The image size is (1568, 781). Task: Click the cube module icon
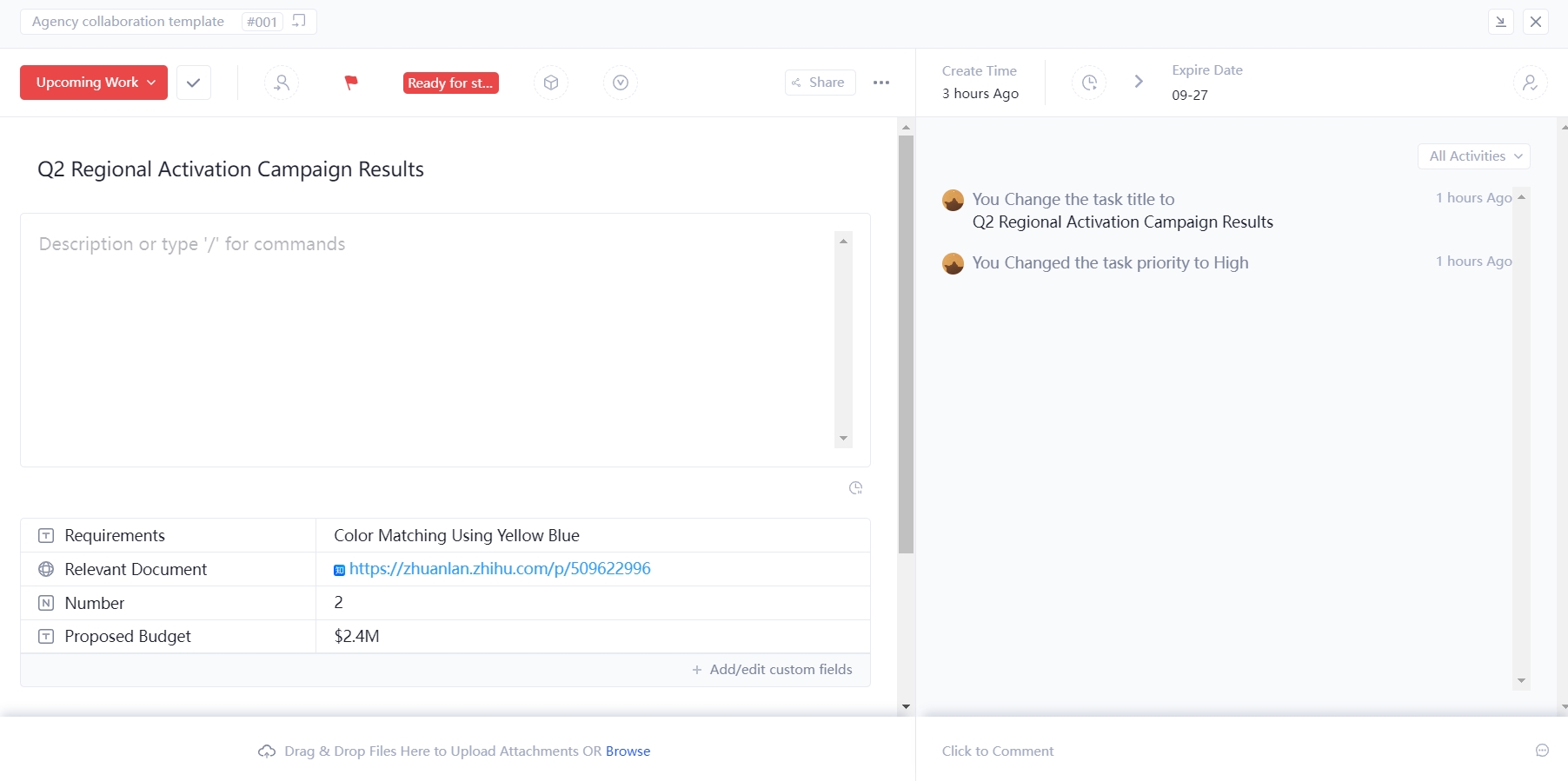click(x=551, y=83)
